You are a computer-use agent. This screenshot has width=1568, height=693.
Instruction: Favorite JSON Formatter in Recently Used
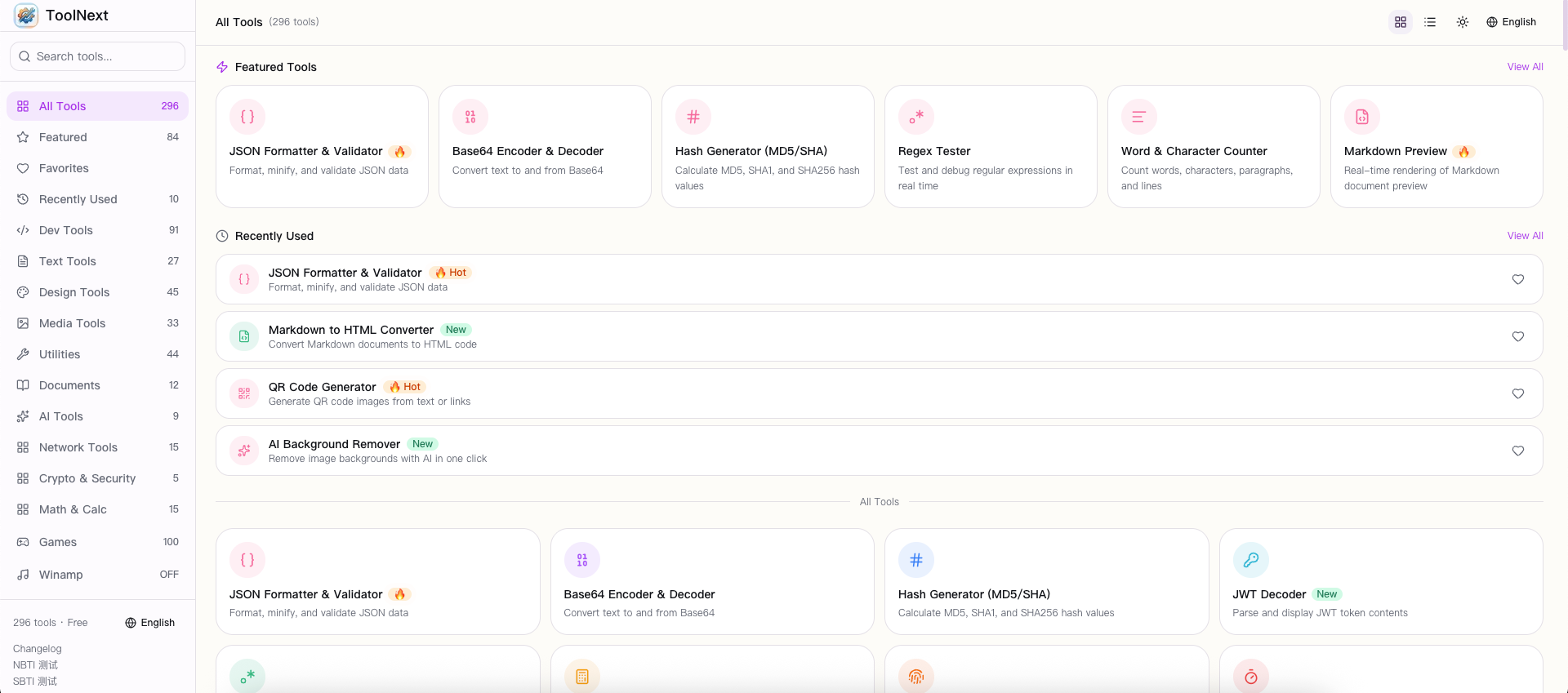tap(1518, 279)
